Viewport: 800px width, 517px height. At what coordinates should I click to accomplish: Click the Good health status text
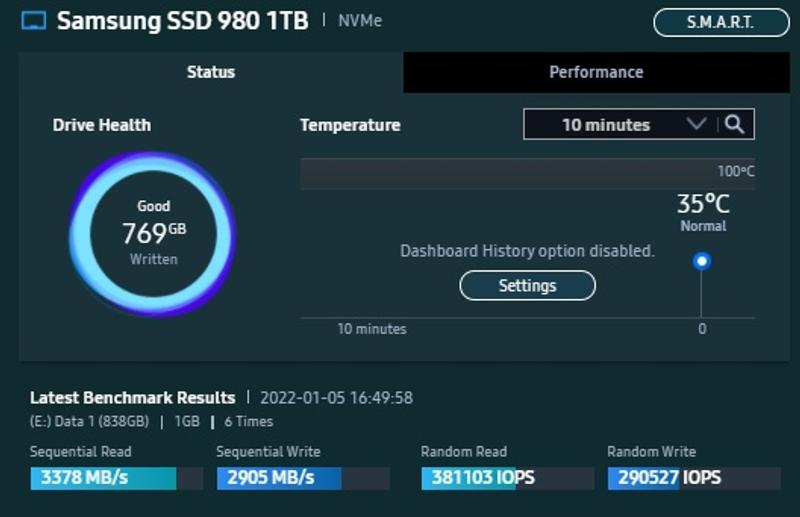(154, 206)
